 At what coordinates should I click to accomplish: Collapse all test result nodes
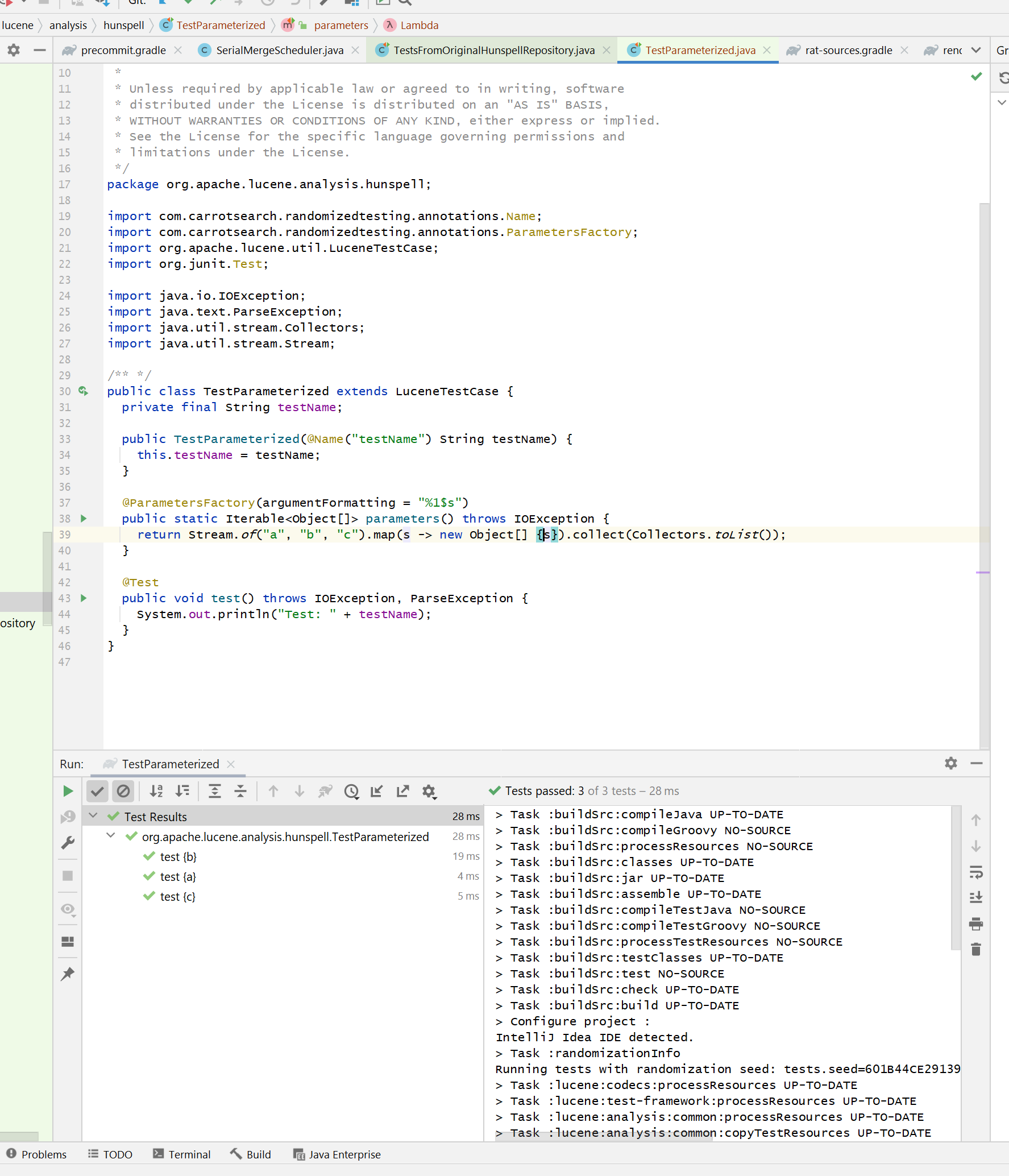click(x=241, y=791)
